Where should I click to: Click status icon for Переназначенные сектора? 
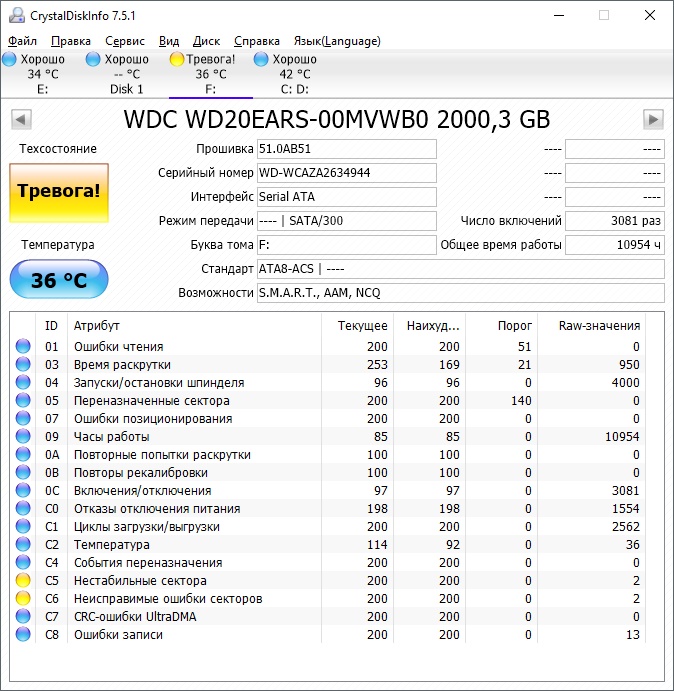23,401
